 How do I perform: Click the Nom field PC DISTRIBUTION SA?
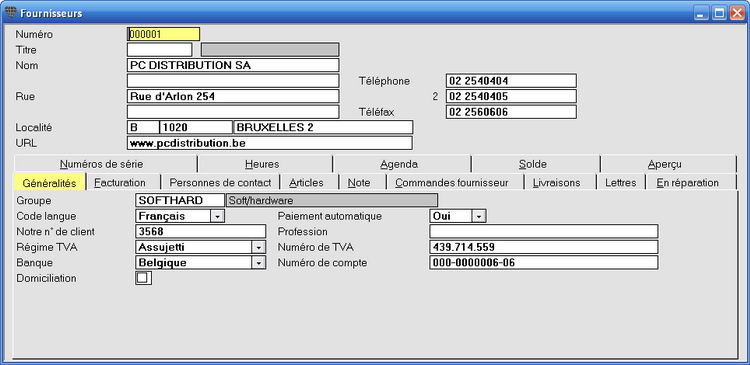click(x=233, y=65)
